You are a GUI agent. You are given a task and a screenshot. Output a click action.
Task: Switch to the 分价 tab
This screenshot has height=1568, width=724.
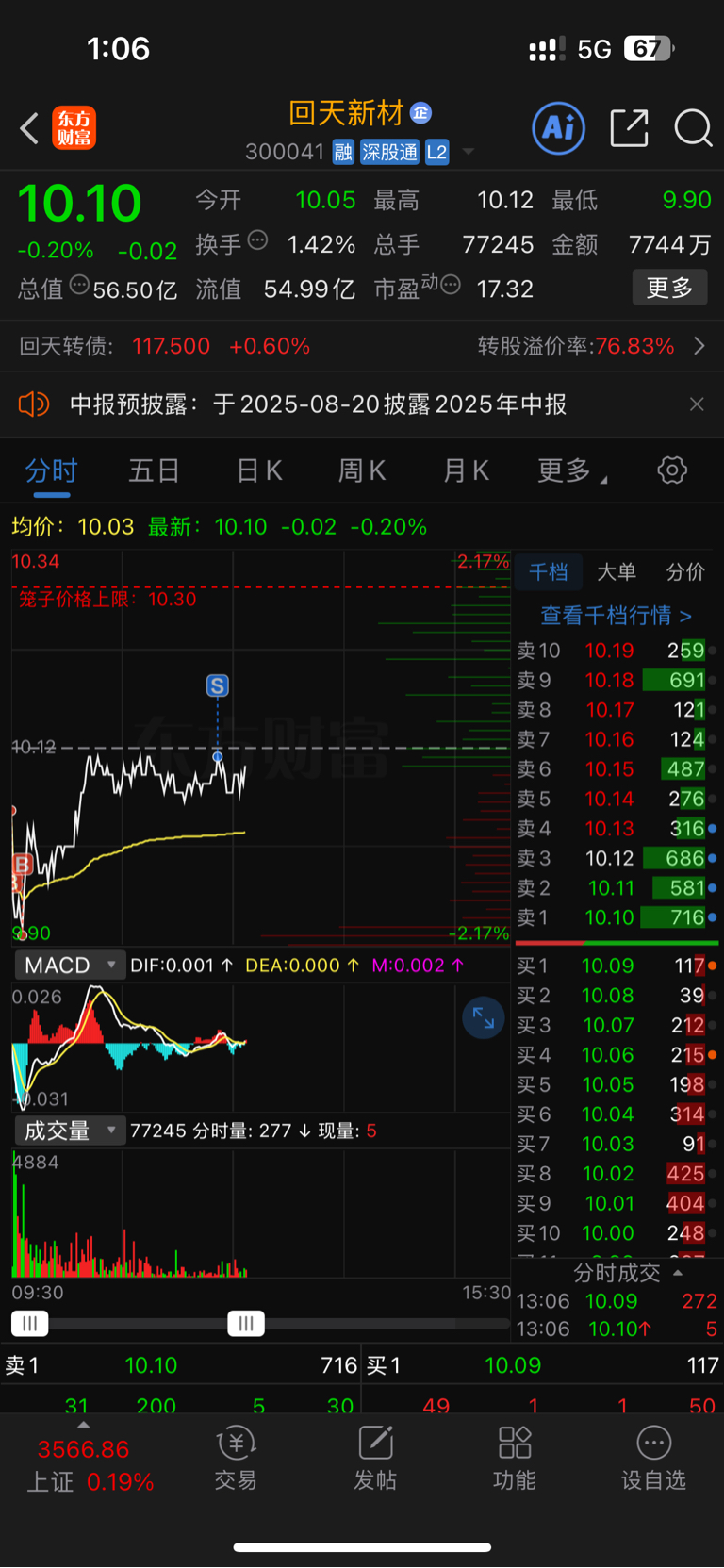[x=685, y=571]
